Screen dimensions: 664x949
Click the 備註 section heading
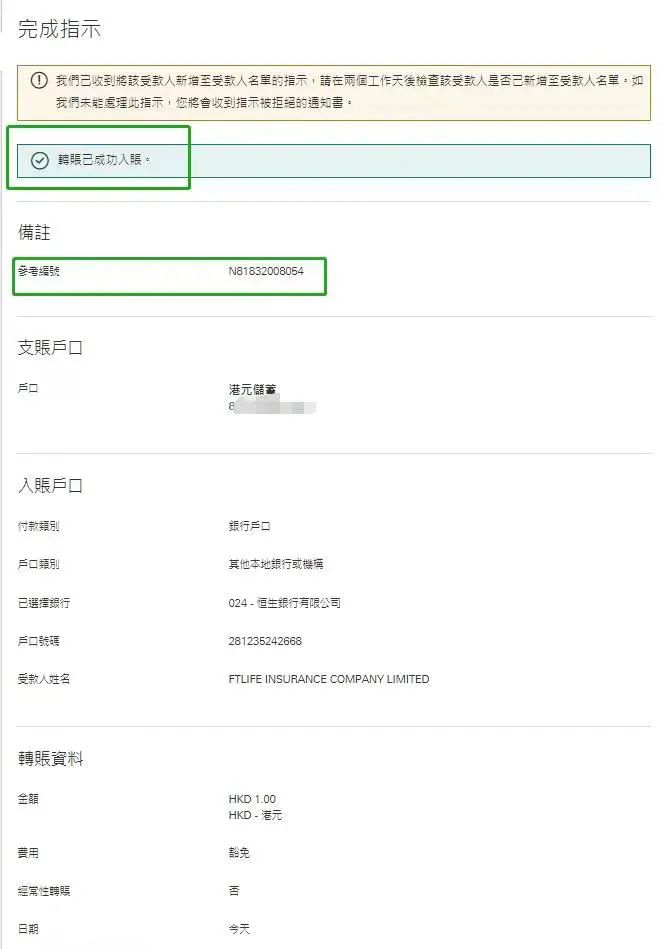point(35,232)
